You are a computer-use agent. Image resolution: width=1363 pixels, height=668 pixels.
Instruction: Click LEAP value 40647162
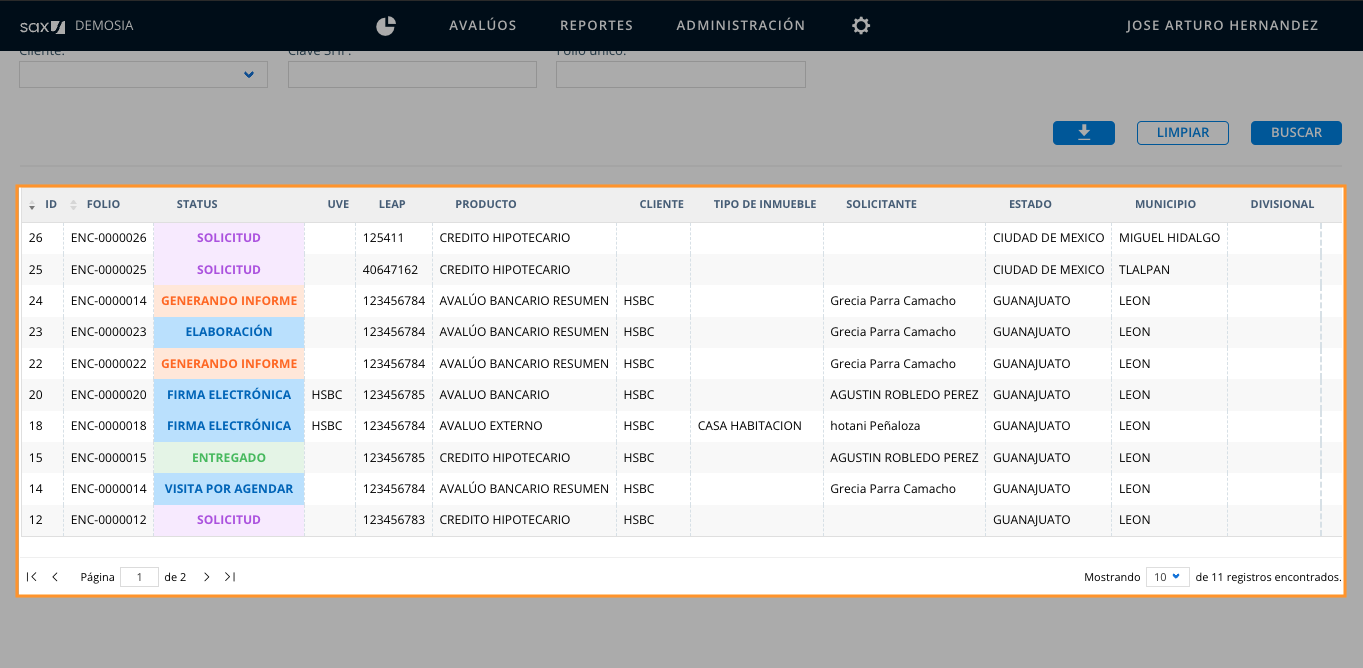point(390,270)
